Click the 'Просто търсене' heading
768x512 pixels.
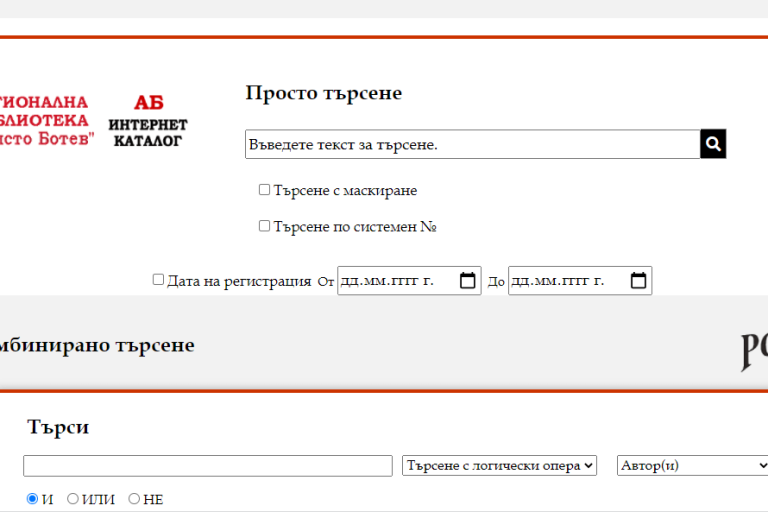(323, 93)
